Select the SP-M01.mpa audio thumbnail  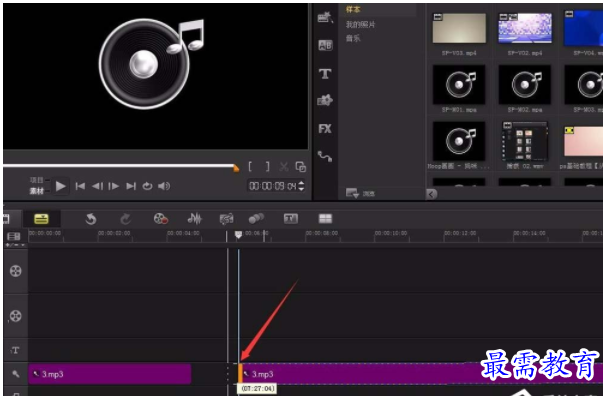[459, 85]
